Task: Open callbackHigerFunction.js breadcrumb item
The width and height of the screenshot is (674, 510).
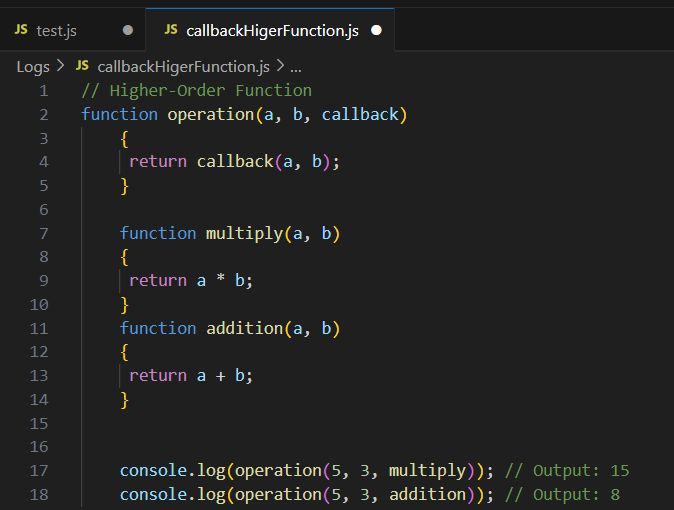Action: (x=184, y=67)
